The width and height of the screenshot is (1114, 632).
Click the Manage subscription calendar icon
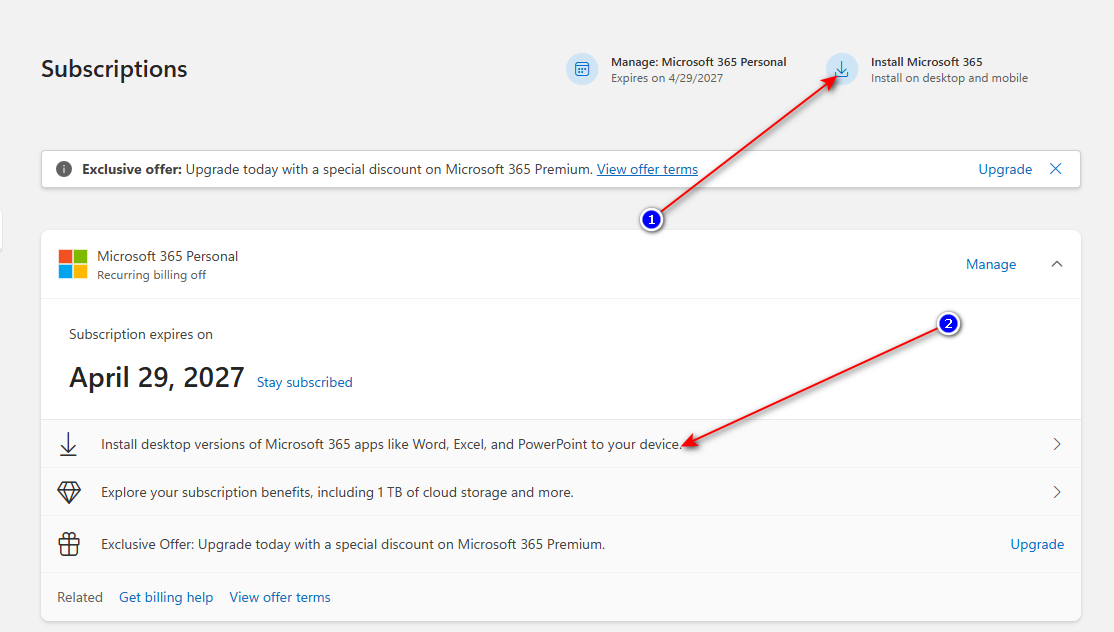click(x=582, y=69)
